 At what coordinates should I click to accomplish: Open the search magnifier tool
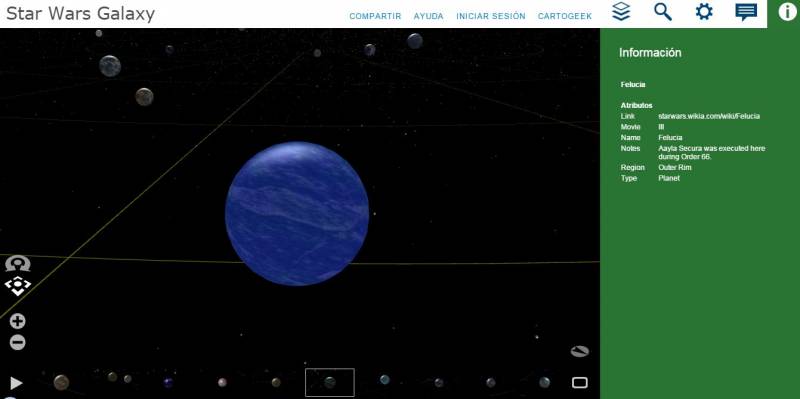(663, 11)
